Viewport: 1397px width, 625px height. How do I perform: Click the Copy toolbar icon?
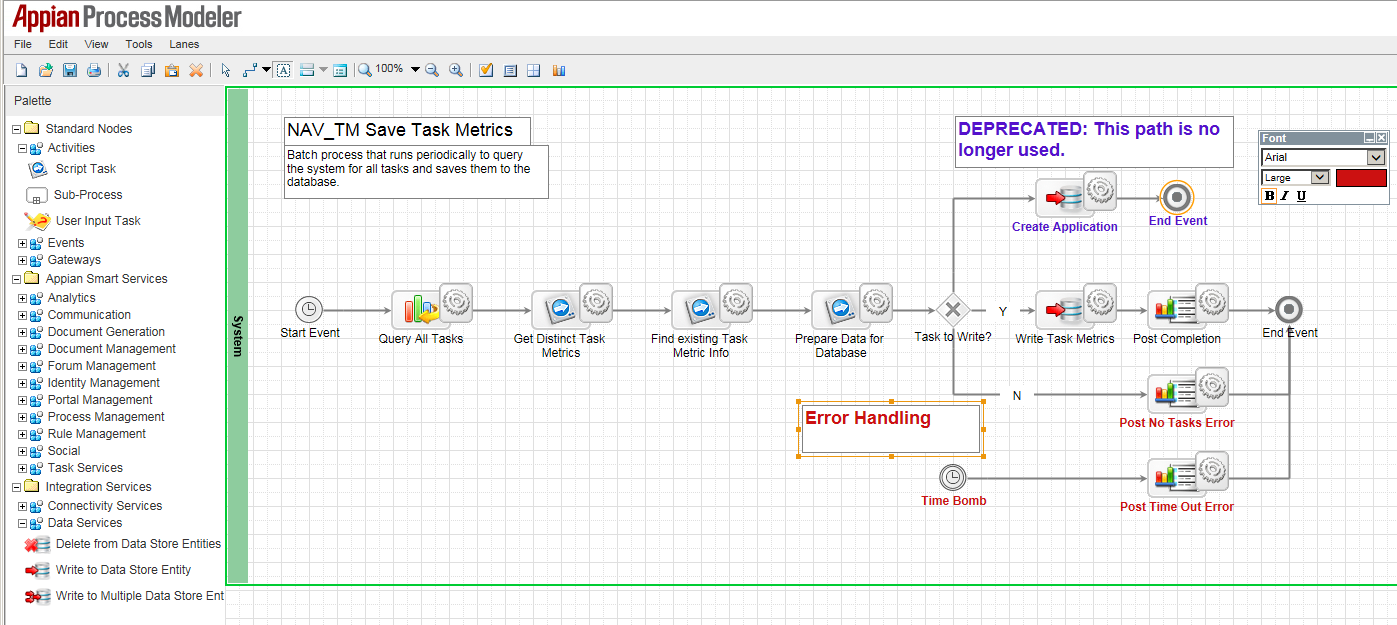pyautogui.click(x=148, y=70)
